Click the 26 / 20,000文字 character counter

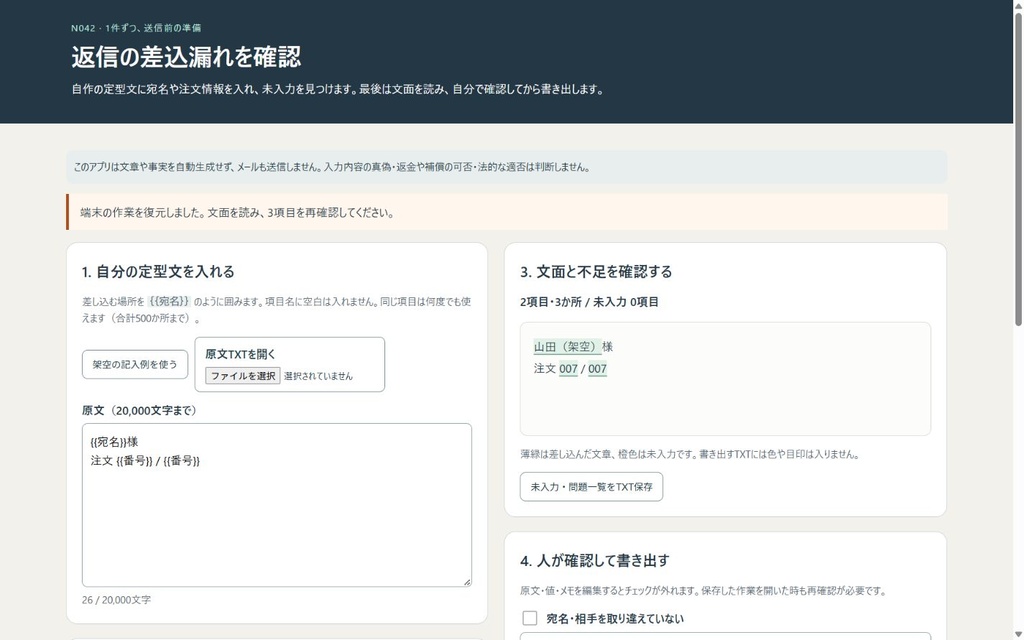click(x=116, y=600)
